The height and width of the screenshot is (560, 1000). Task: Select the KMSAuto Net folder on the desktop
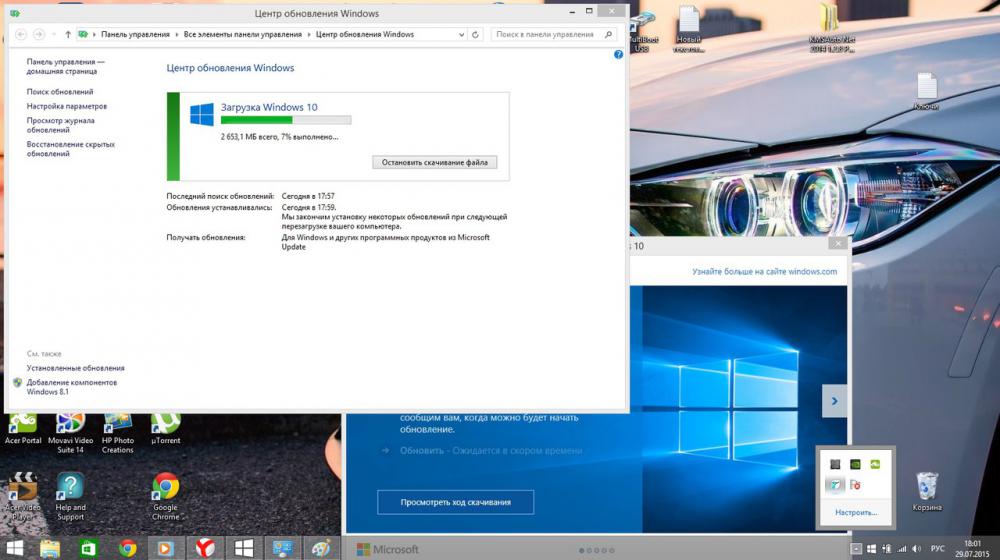coord(831,29)
